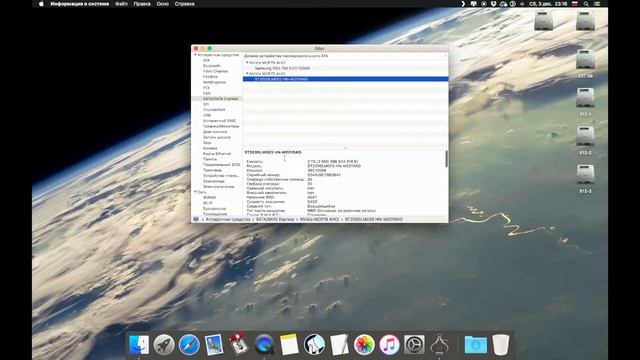Select Звук in the sidebar
This screenshot has height=360, width=640.
coord(207,143)
